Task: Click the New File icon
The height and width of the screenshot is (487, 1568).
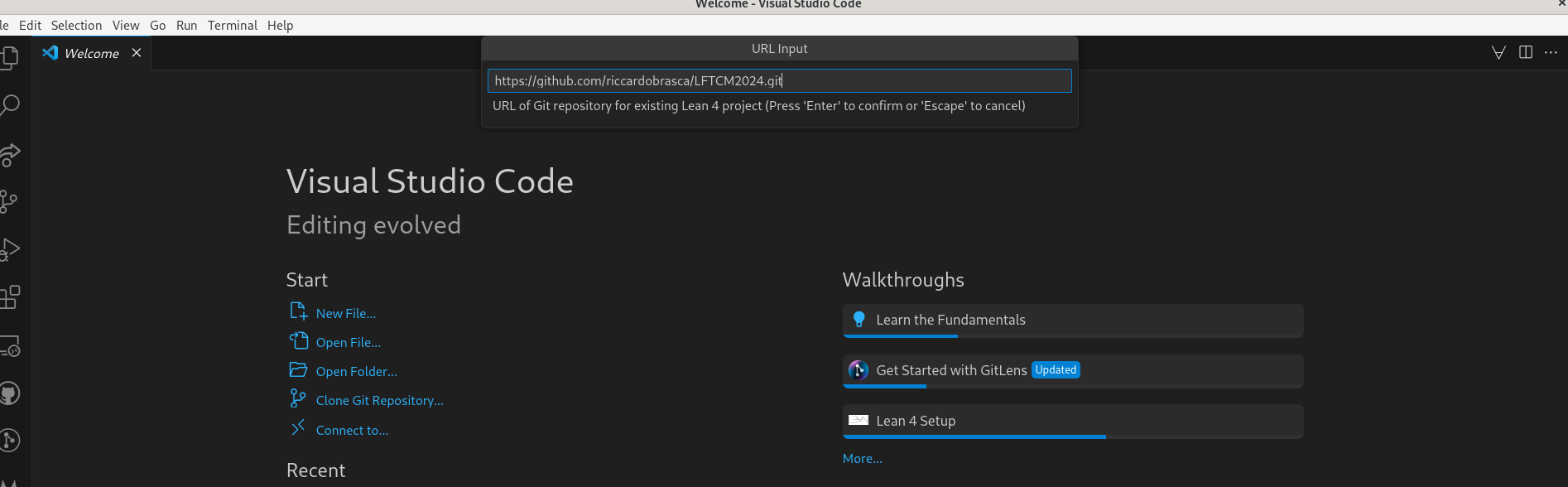Action: (298, 311)
